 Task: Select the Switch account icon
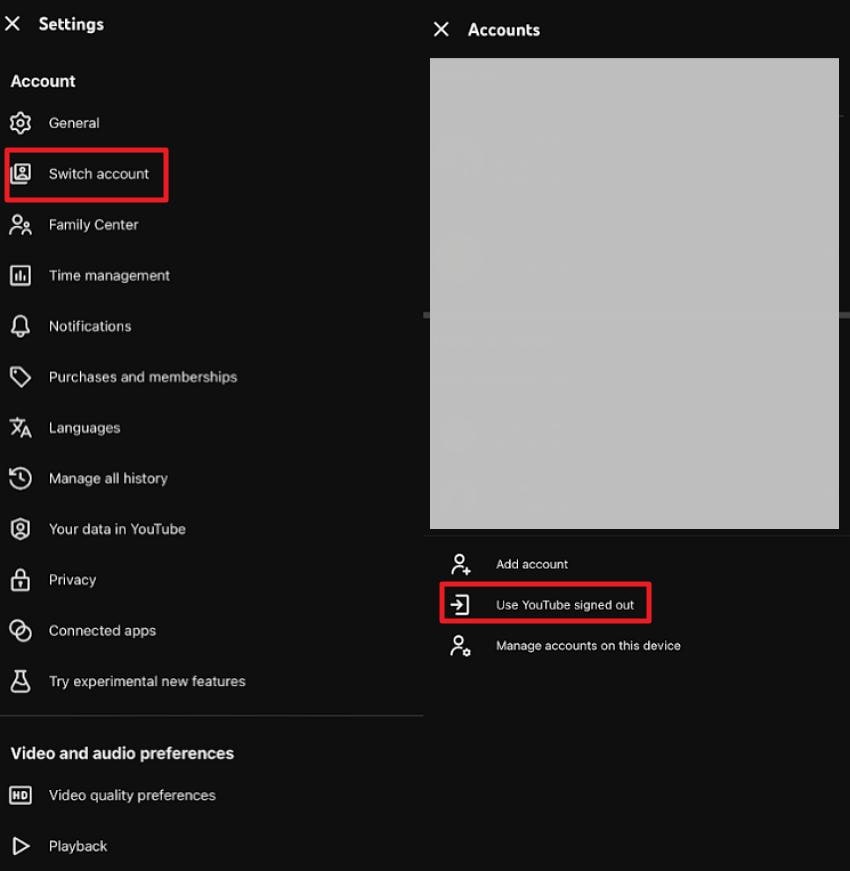coord(21,173)
